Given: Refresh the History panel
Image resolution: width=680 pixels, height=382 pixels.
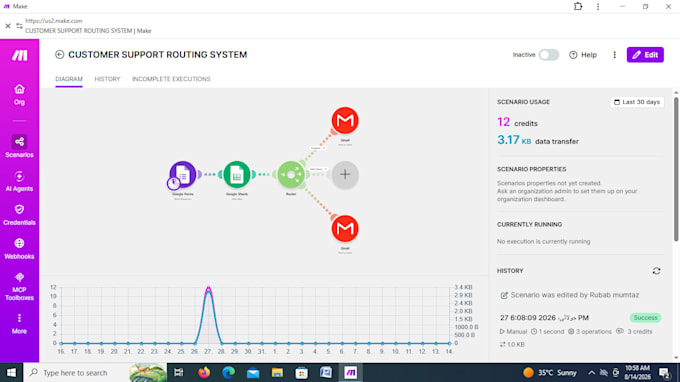Looking at the screenshot, I should 656,271.
